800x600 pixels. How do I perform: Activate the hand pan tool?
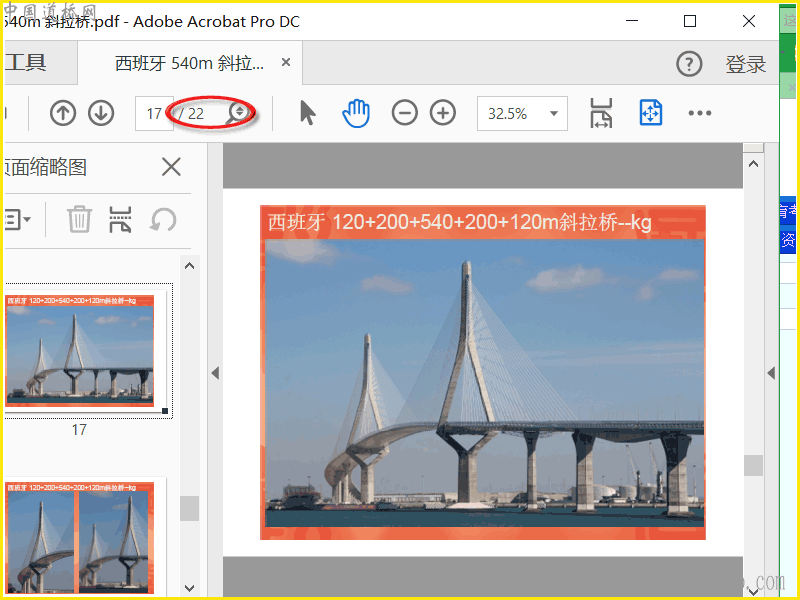[356, 113]
